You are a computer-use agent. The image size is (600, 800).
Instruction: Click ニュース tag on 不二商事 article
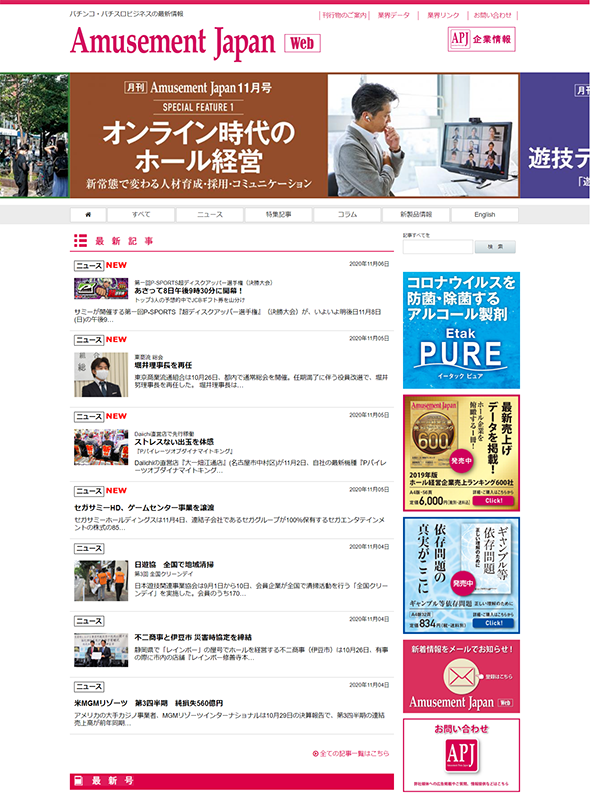point(89,621)
